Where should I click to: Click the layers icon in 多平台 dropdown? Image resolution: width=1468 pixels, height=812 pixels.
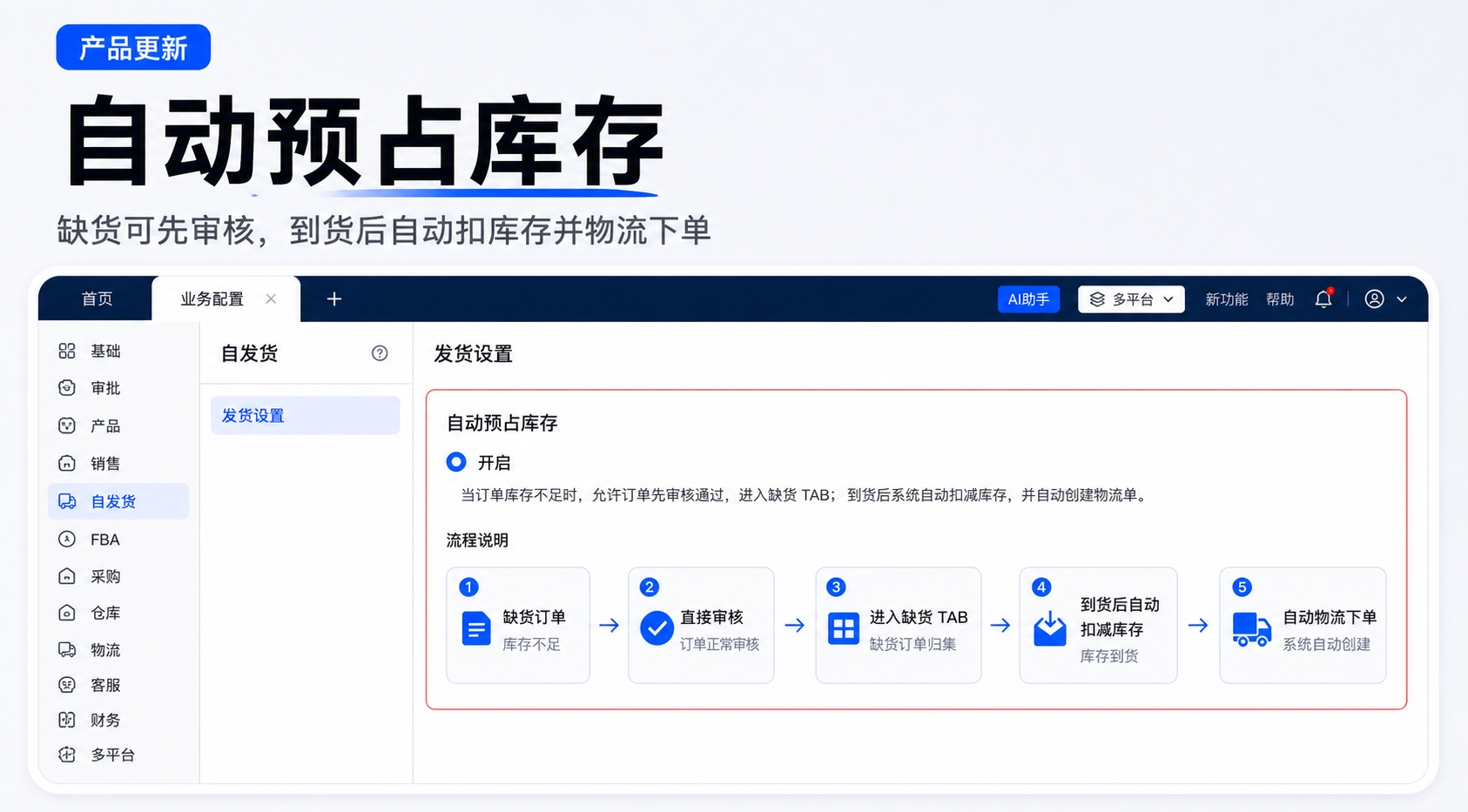1097,299
